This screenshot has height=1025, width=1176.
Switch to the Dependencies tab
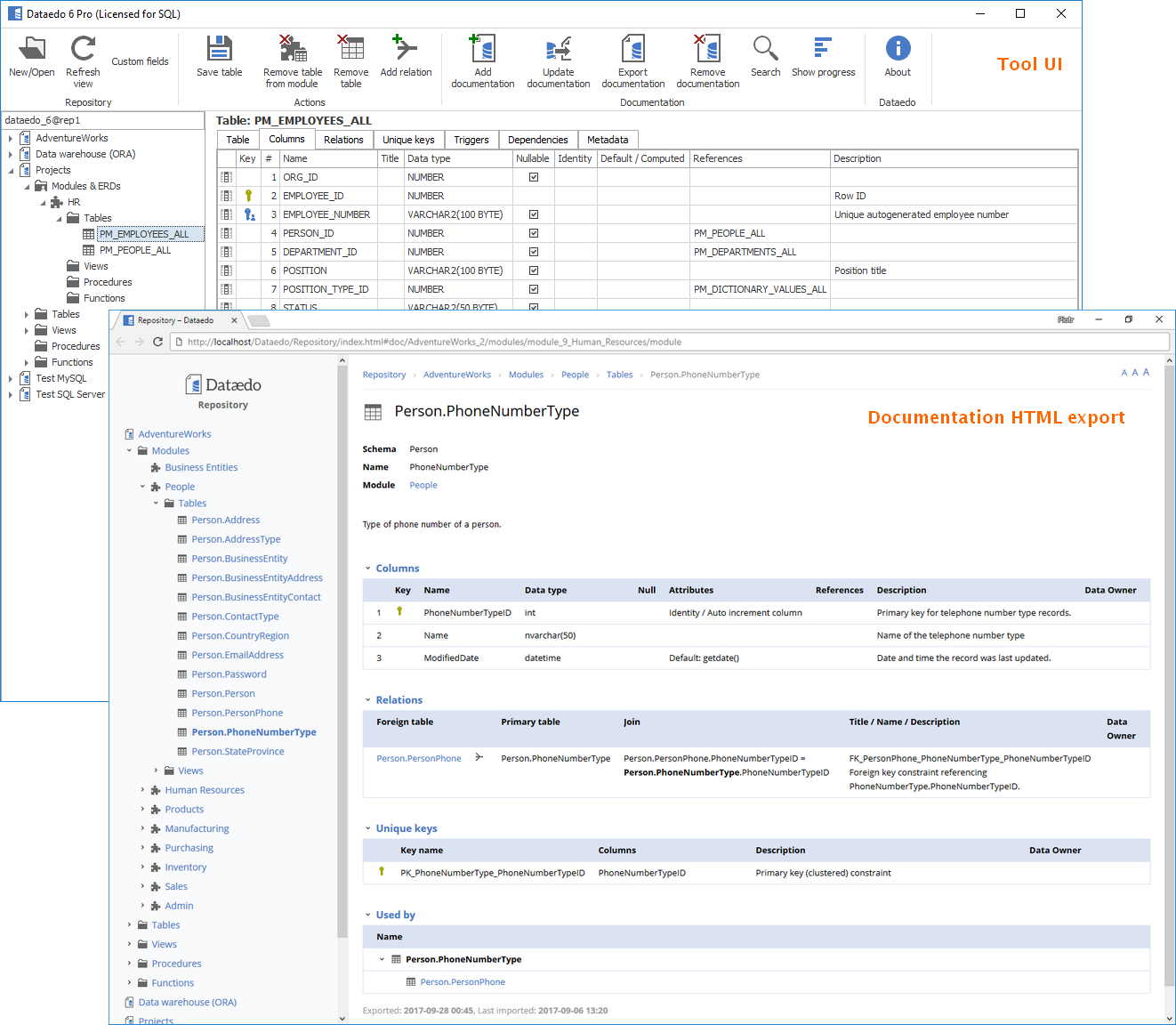538,140
